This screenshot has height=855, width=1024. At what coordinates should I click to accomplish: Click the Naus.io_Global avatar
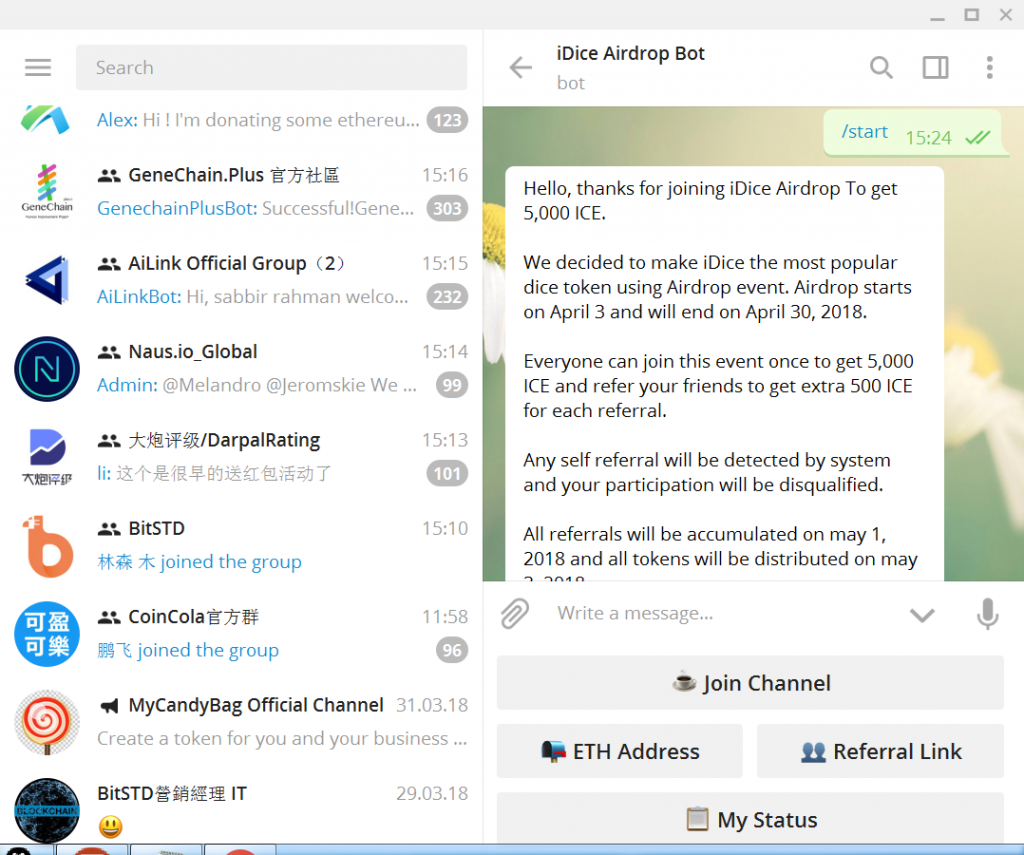point(47,369)
